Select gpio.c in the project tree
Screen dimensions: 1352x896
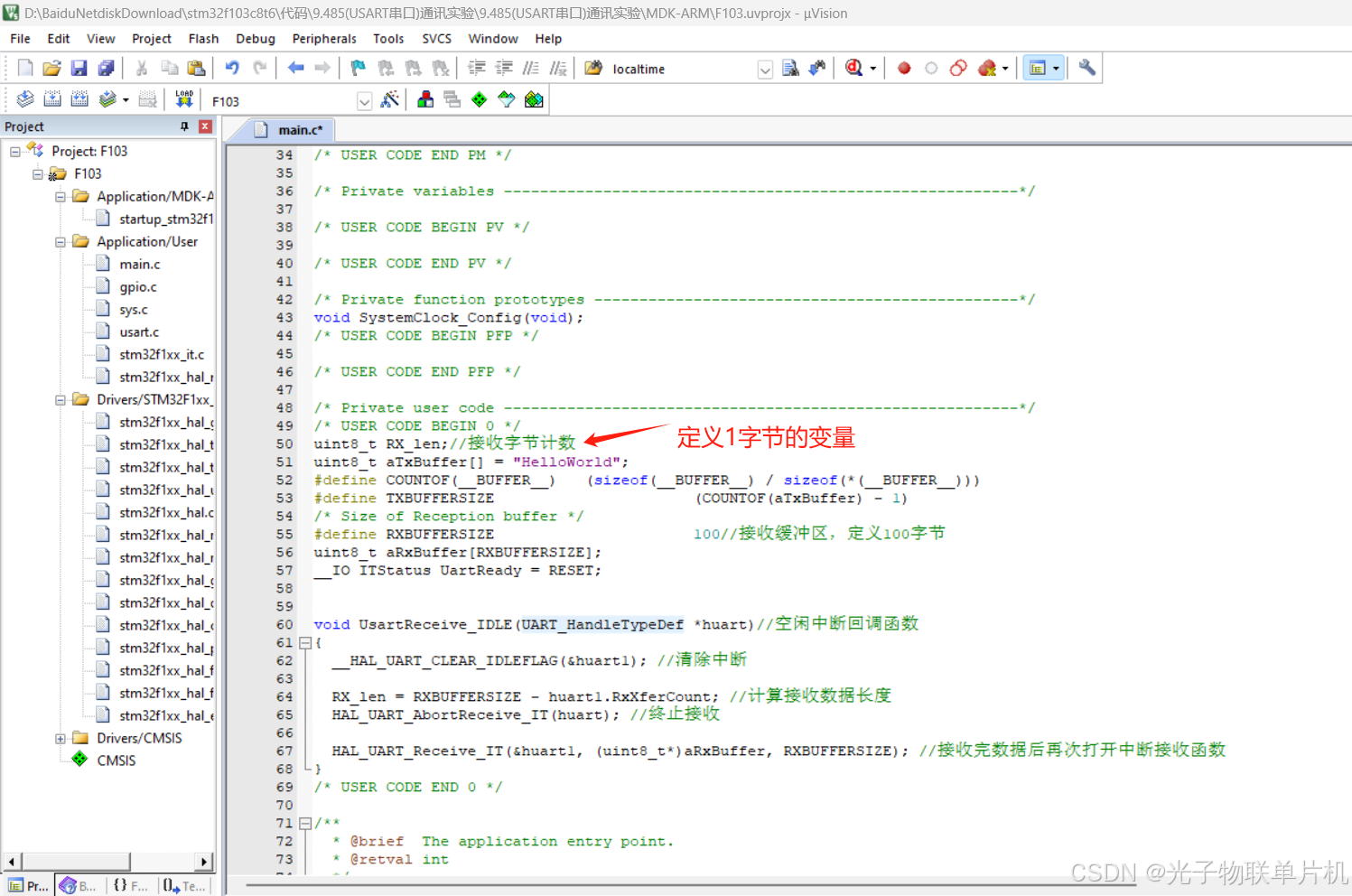pos(138,287)
